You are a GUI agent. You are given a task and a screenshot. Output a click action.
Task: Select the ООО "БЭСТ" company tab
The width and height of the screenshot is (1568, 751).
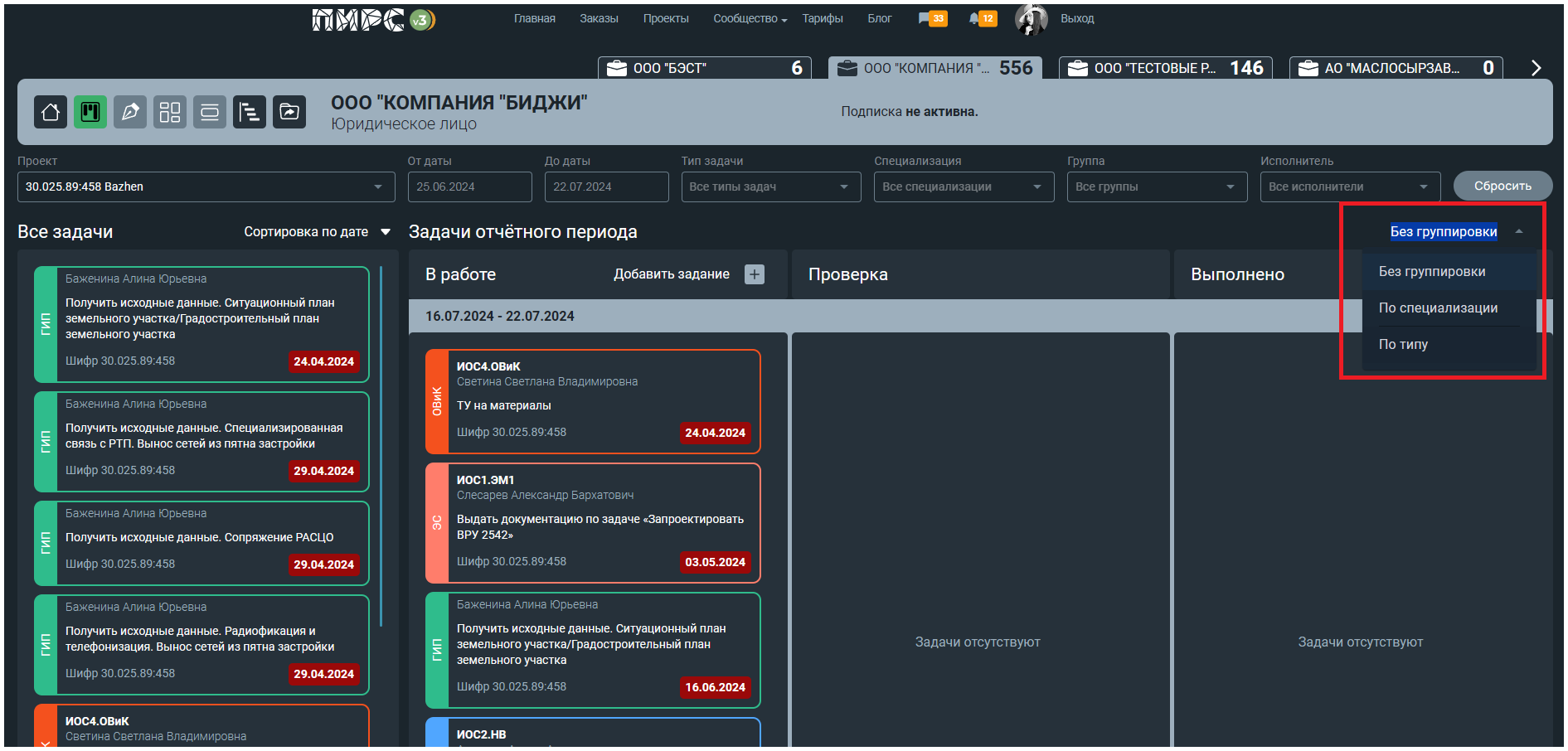click(704, 68)
